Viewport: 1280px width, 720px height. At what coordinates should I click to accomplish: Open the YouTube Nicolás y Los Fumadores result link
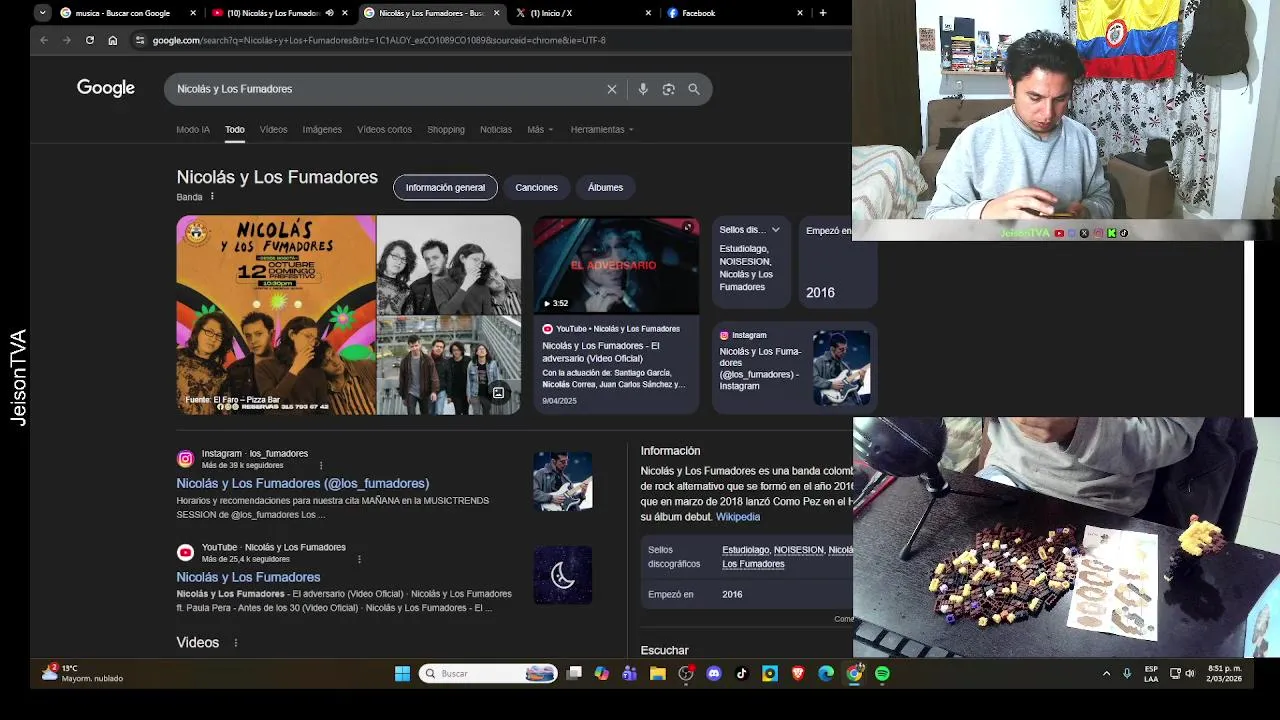[x=248, y=577]
